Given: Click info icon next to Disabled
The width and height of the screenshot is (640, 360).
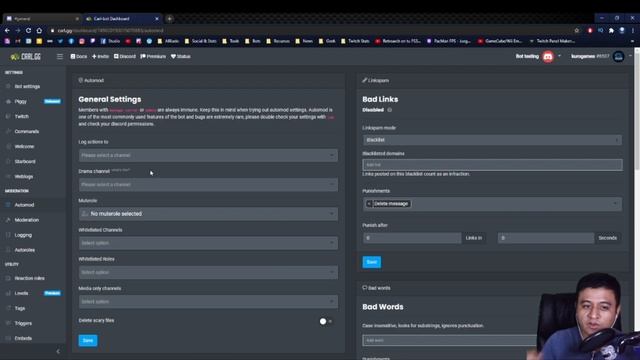Looking at the screenshot, I should point(389,110).
